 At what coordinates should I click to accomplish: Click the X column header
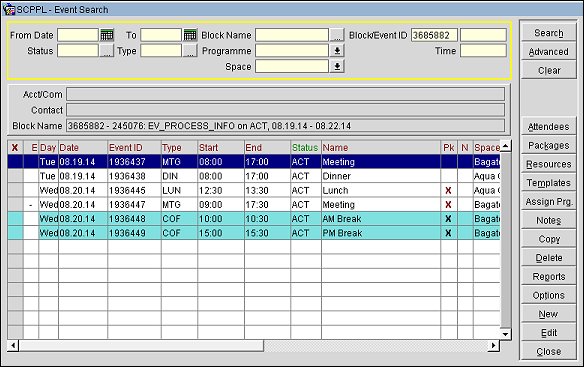point(15,148)
